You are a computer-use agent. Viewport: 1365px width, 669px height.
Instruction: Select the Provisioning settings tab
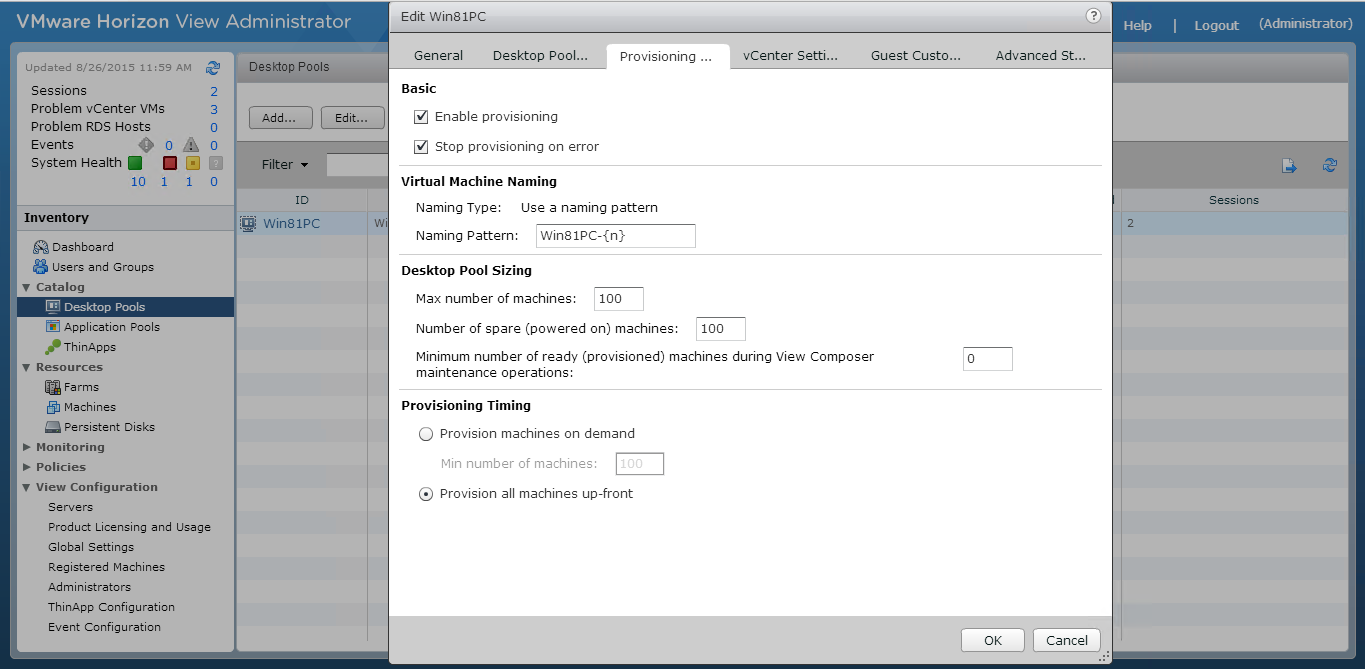[x=667, y=57]
